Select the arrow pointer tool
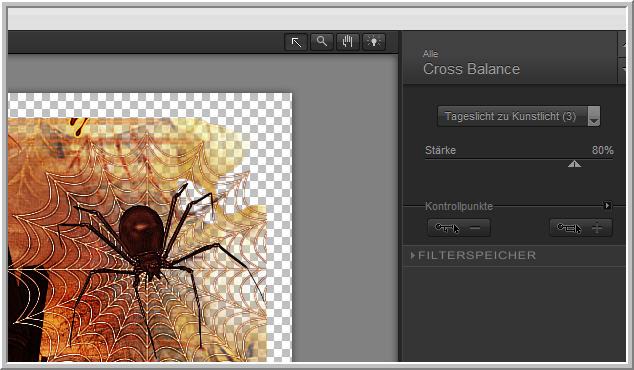634x370 pixels. click(x=296, y=42)
